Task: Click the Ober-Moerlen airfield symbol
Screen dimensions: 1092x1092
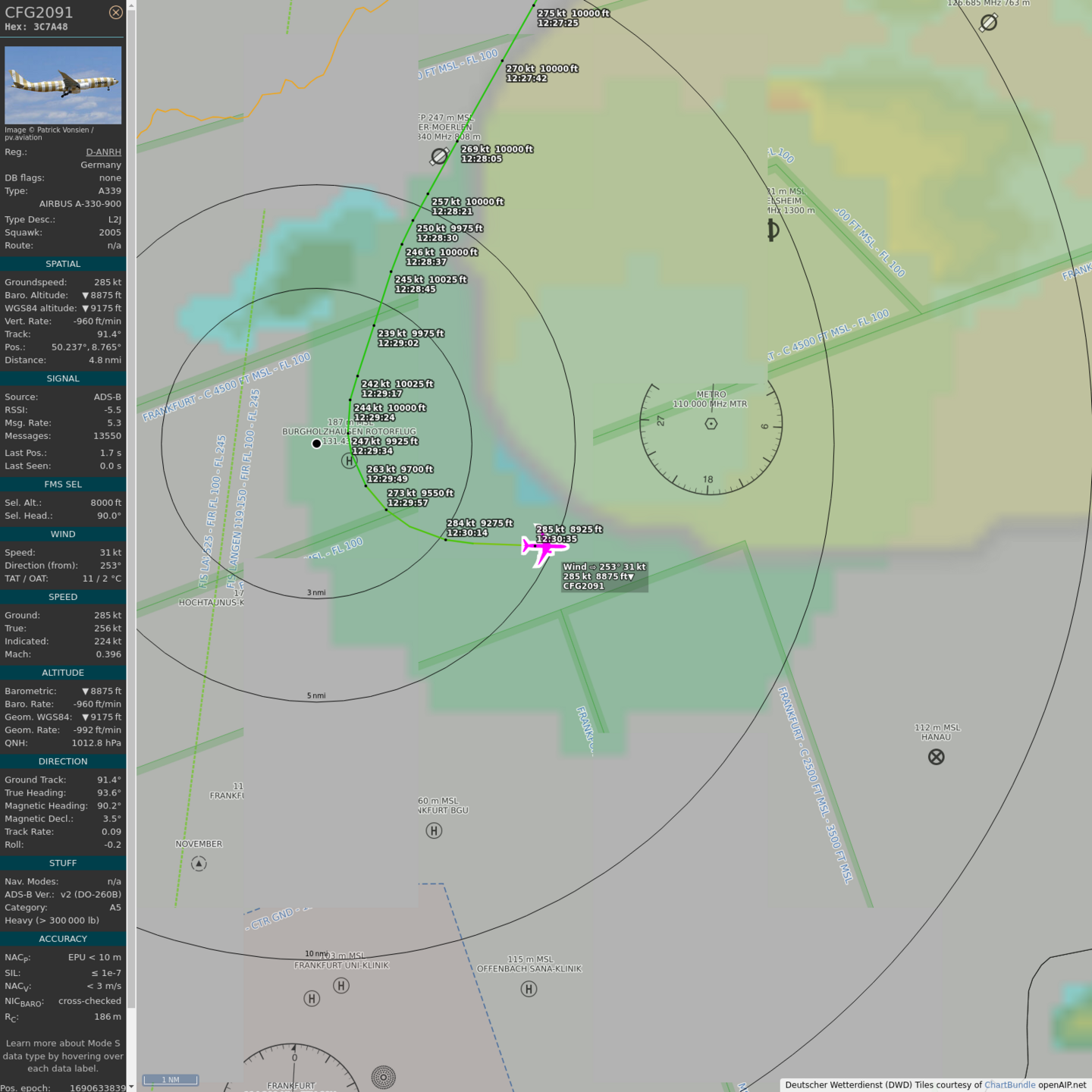Action: tap(439, 156)
